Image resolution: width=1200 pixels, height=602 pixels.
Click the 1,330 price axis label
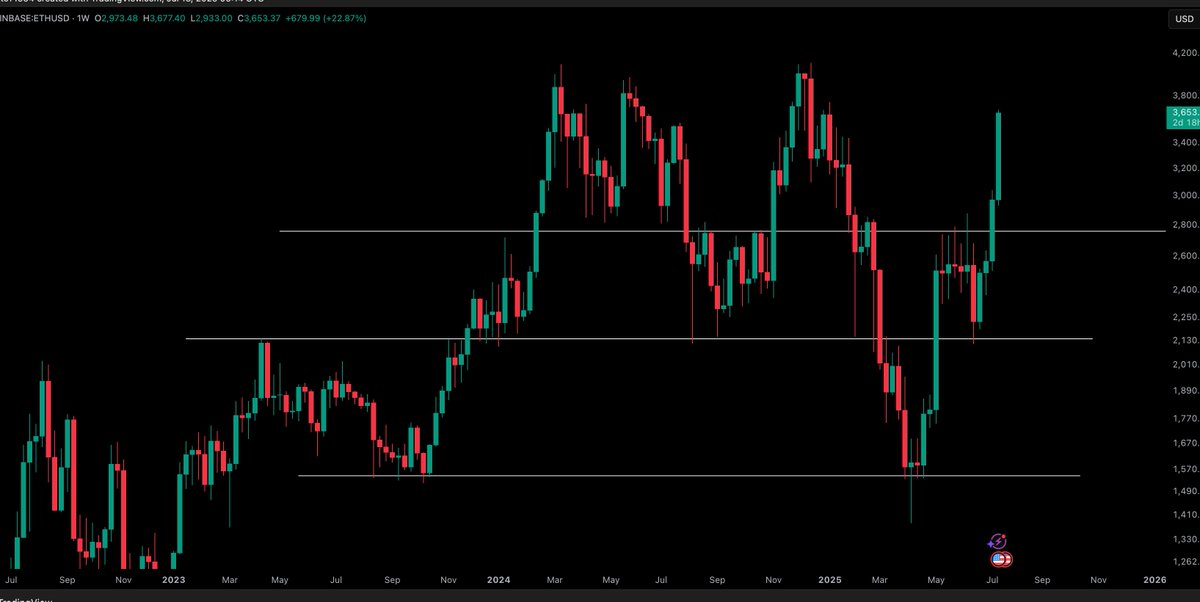coord(1184,540)
